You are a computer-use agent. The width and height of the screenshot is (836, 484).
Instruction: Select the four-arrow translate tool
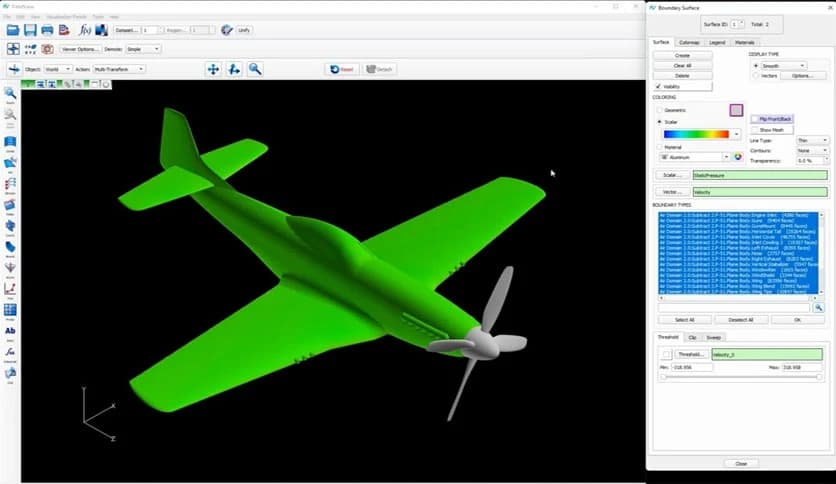213,69
